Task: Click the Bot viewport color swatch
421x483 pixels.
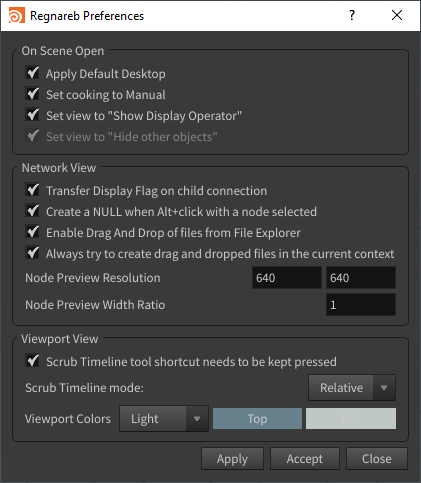Action: pos(351,419)
